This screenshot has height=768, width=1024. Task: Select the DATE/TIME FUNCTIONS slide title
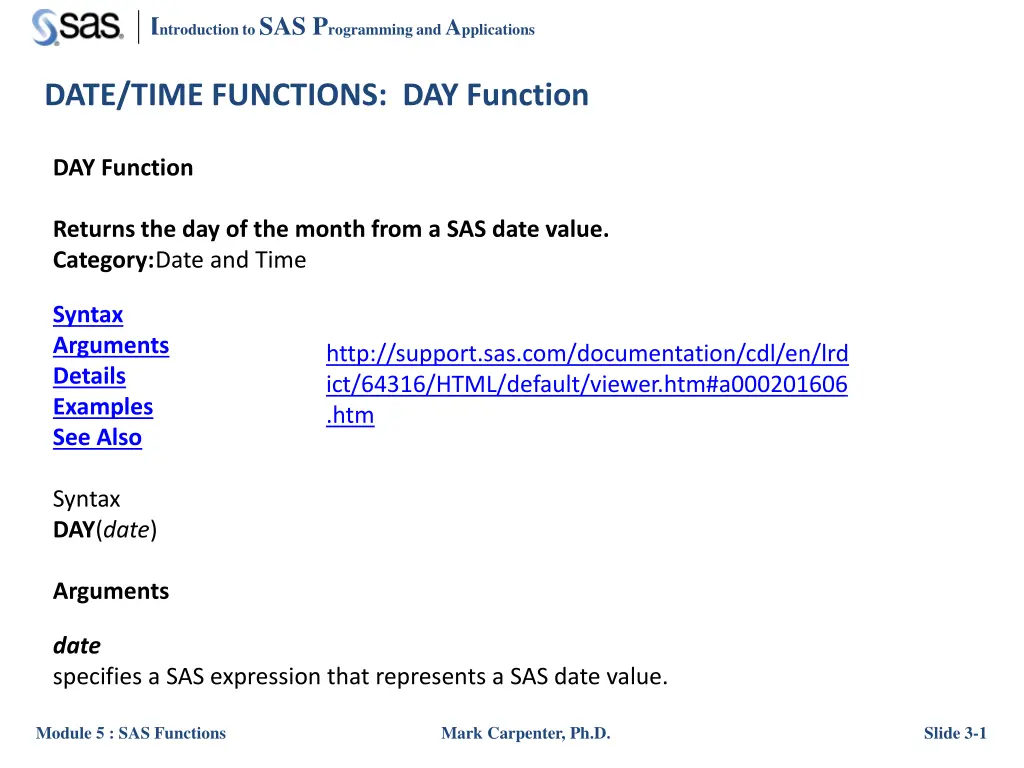point(317,95)
